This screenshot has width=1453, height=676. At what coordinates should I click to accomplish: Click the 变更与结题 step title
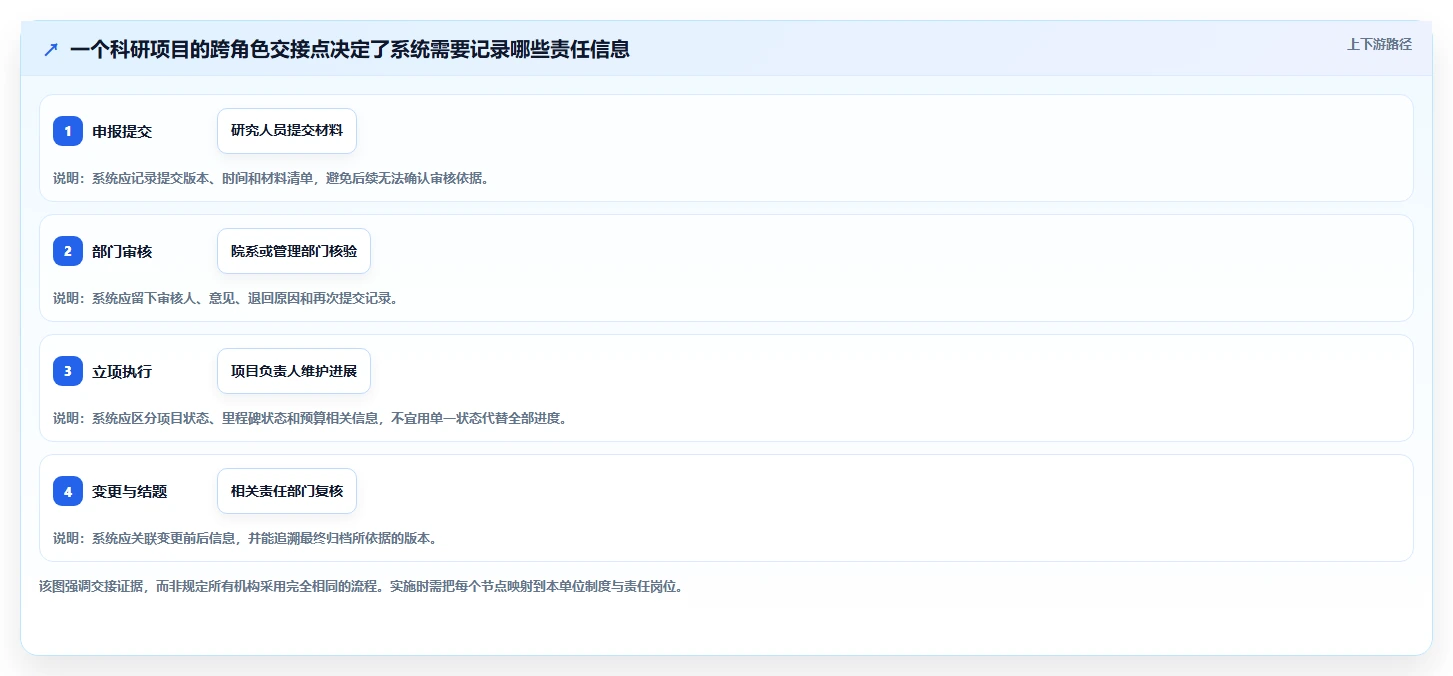(x=130, y=491)
